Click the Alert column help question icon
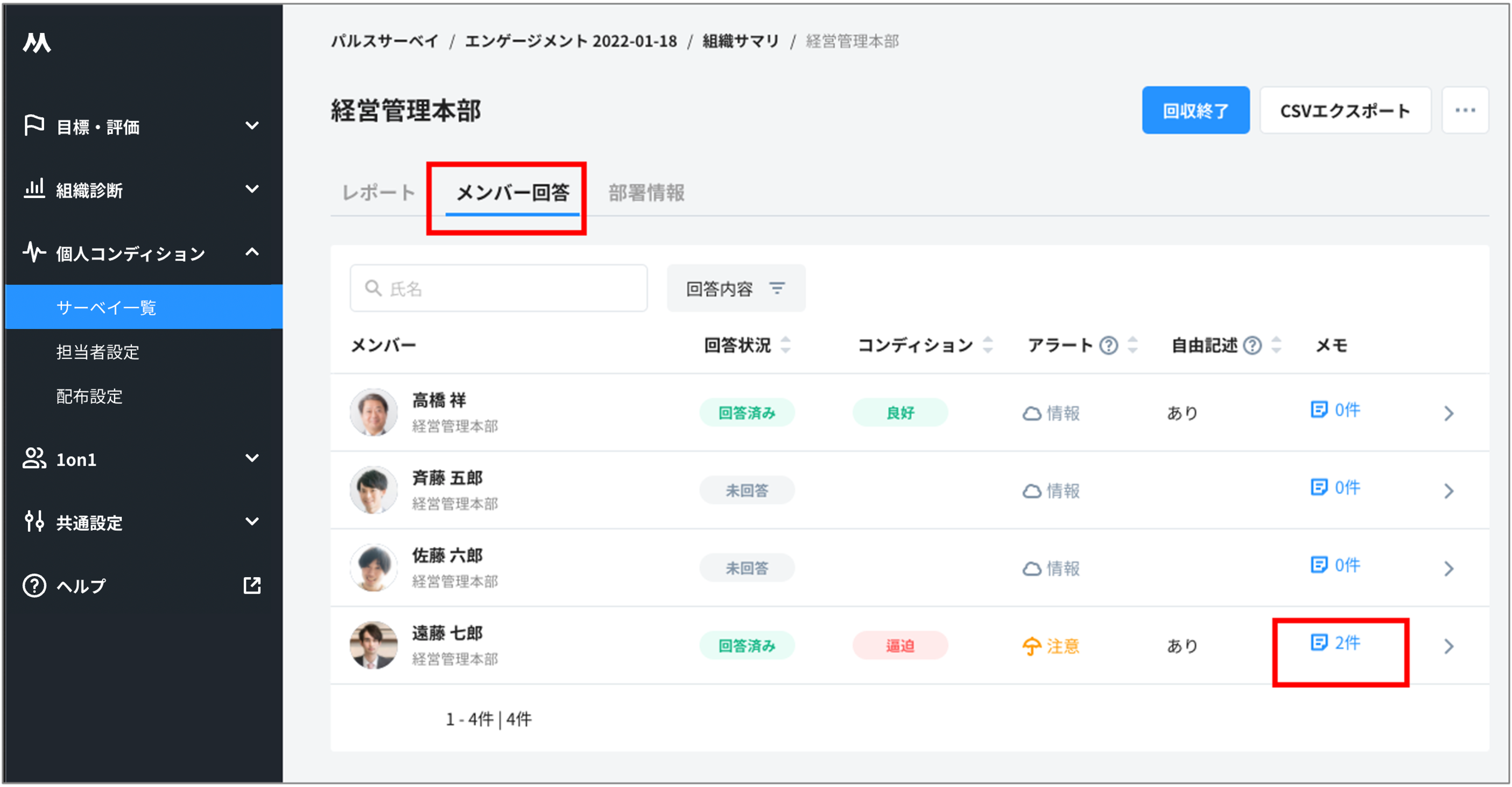 pos(1108,345)
